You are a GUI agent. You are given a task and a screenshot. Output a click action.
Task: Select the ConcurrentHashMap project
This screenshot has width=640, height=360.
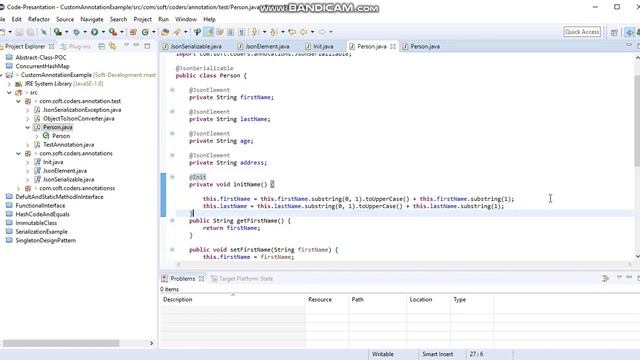(42, 66)
